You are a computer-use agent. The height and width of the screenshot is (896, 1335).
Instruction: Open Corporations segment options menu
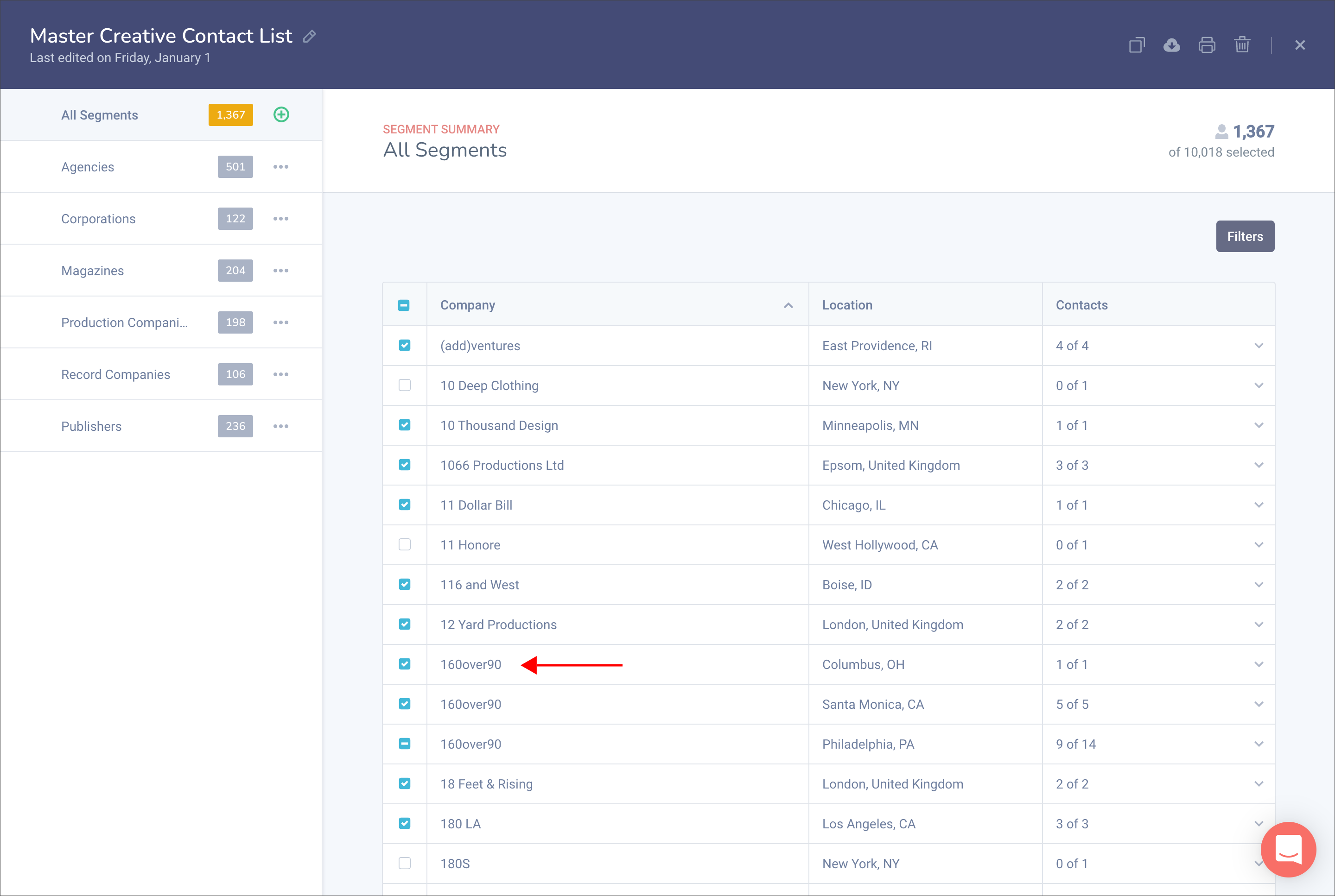pyautogui.click(x=281, y=219)
